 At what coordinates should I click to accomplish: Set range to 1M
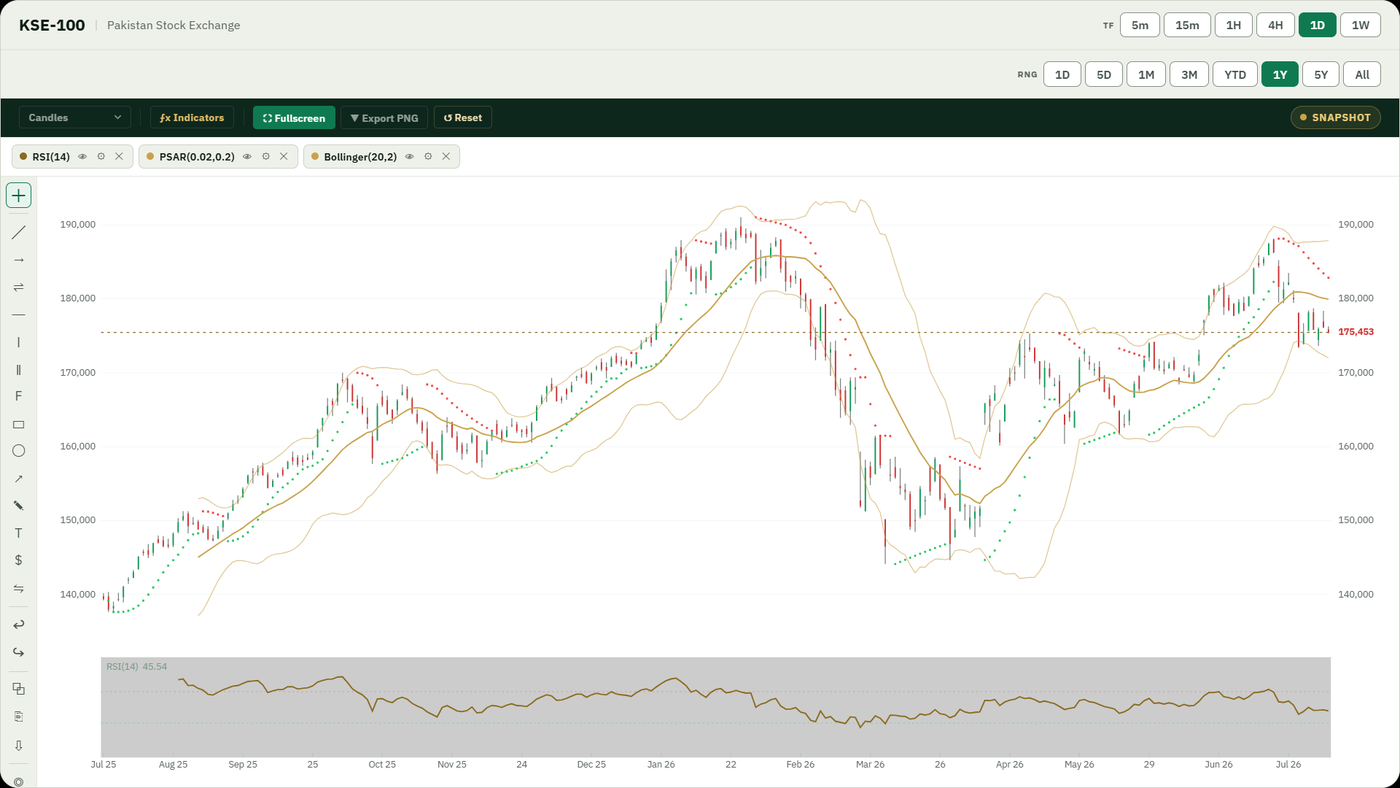(1146, 74)
